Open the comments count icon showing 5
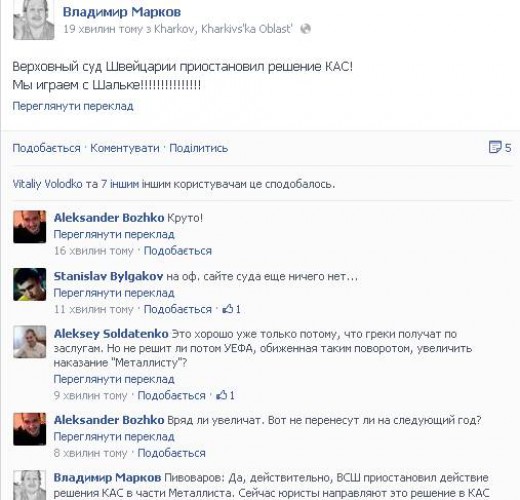This screenshot has height=500, width=520. (x=495, y=147)
